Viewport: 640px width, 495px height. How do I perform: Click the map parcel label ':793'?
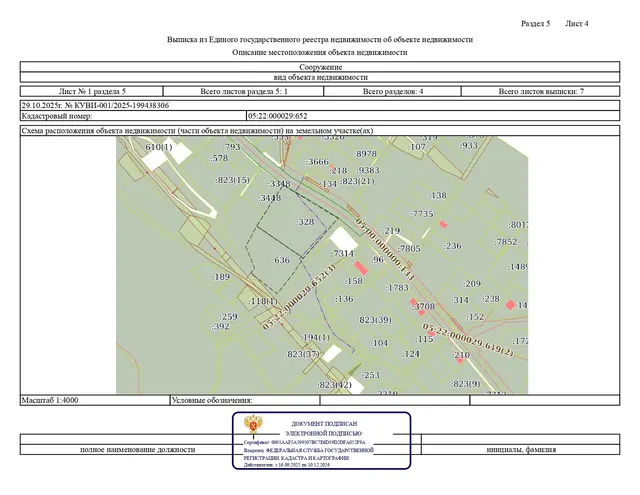click(x=232, y=147)
